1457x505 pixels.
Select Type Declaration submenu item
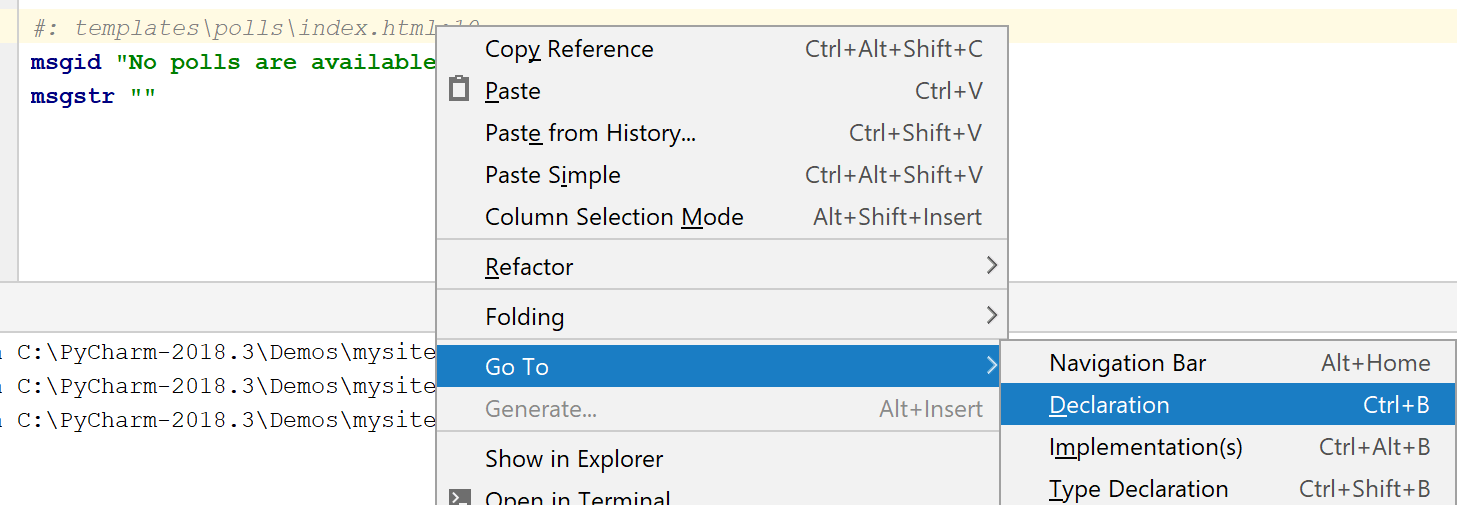pos(1138,489)
